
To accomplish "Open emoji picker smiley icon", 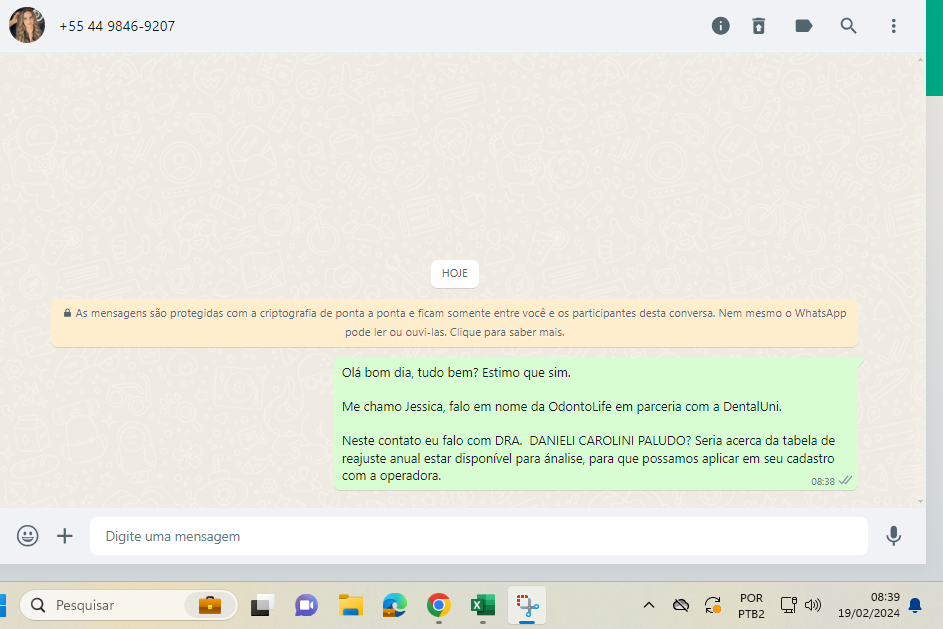I will (28, 535).
